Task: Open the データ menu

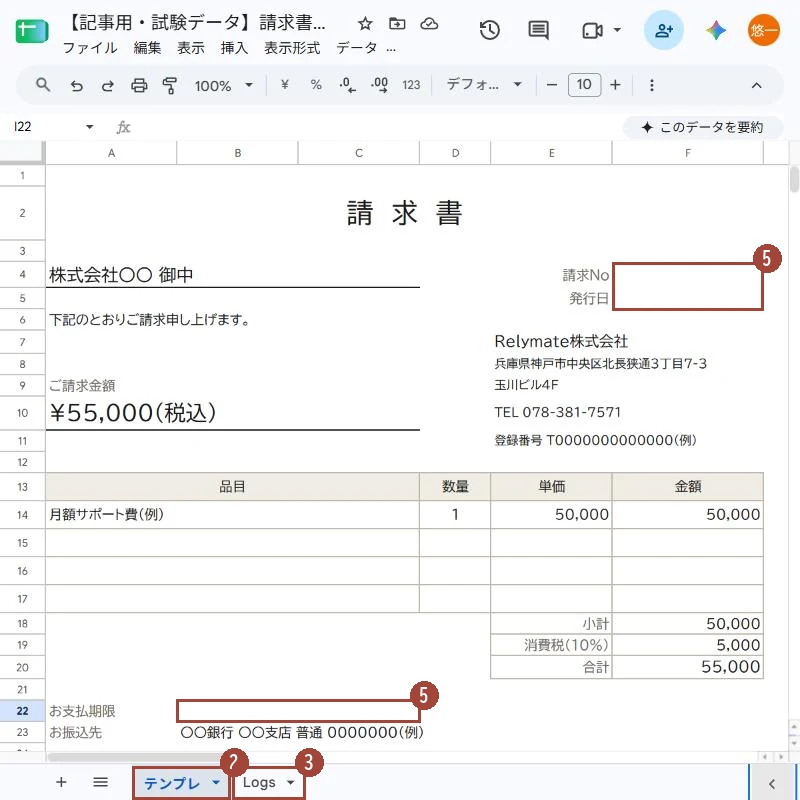Action: pyautogui.click(x=357, y=48)
